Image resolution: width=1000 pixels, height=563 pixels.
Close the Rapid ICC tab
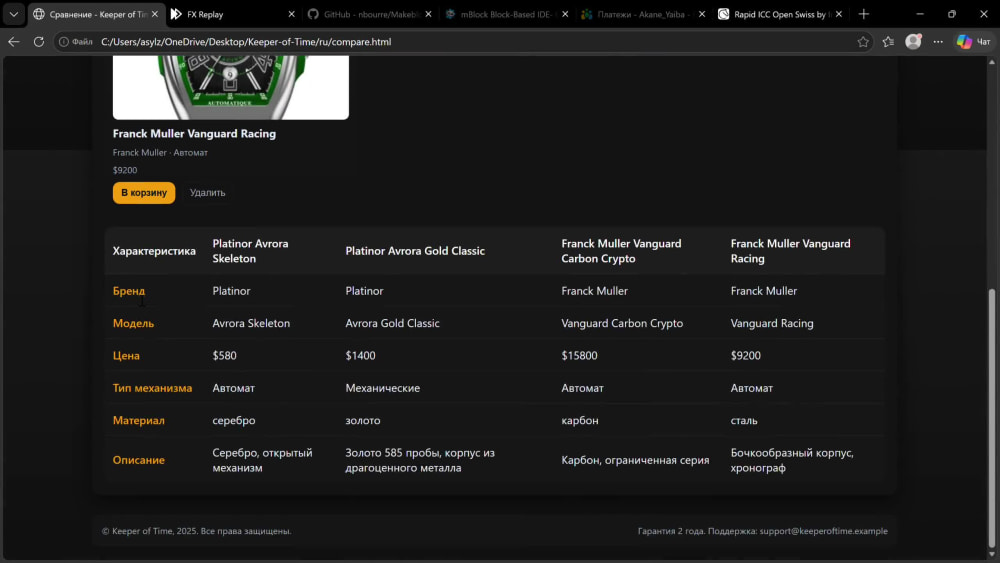[839, 14]
